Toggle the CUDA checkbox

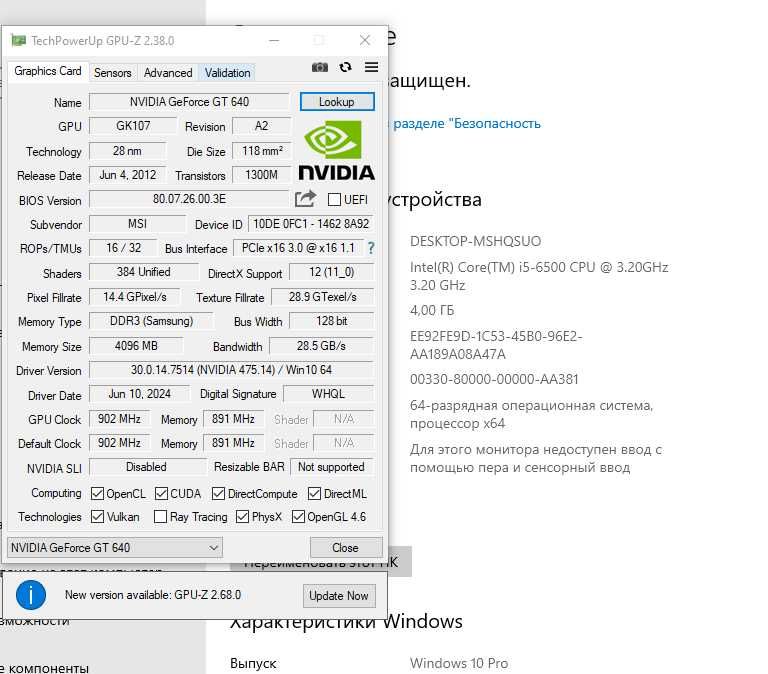click(x=161, y=494)
